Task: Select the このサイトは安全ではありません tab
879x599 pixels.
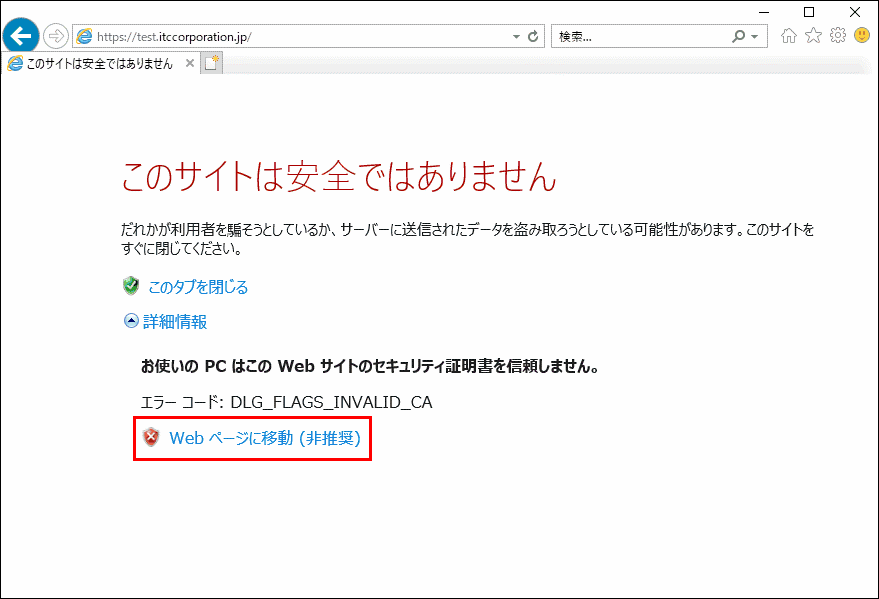Action: pos(100,64)
